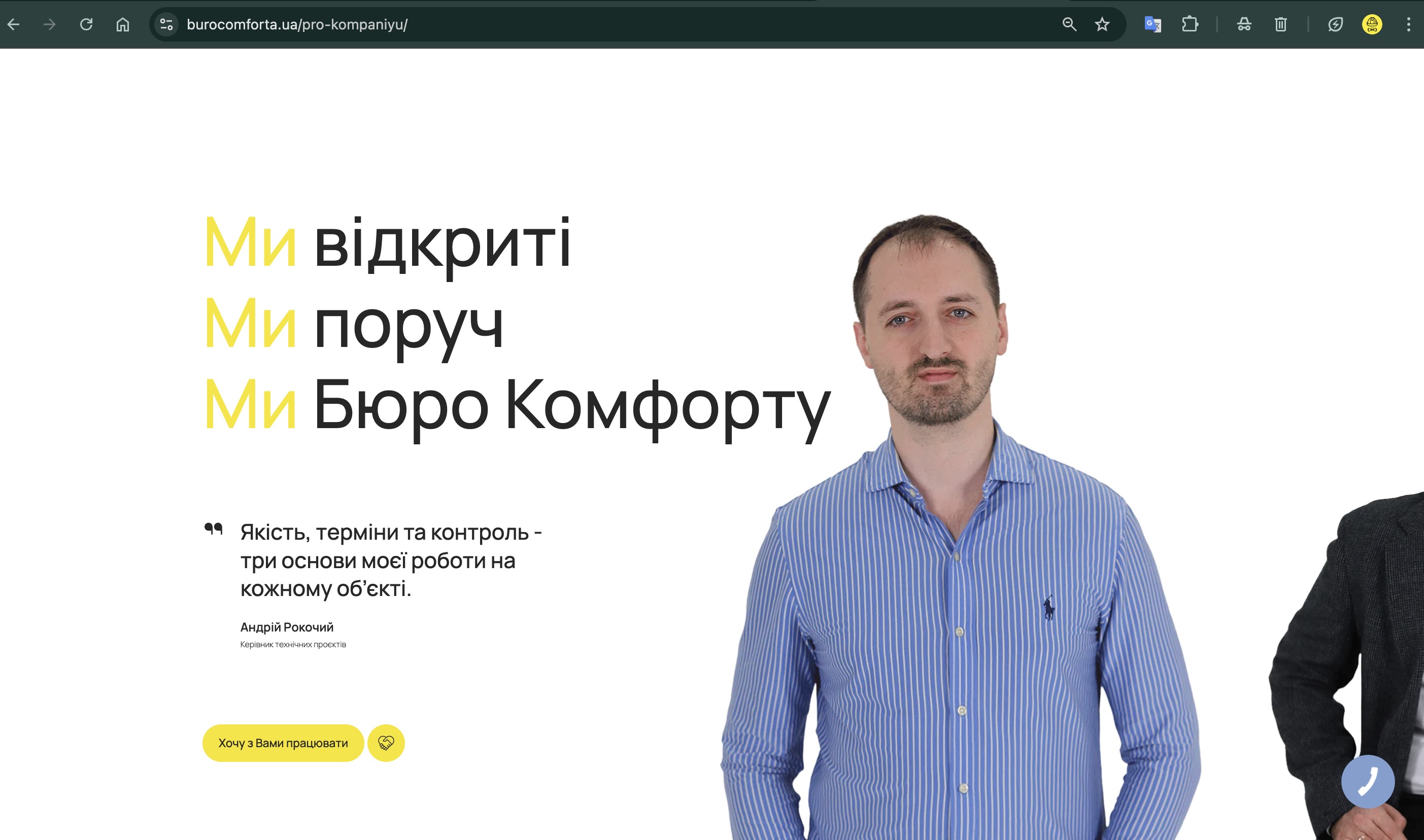Click the name Андрій Рокочий

(287, 627)
